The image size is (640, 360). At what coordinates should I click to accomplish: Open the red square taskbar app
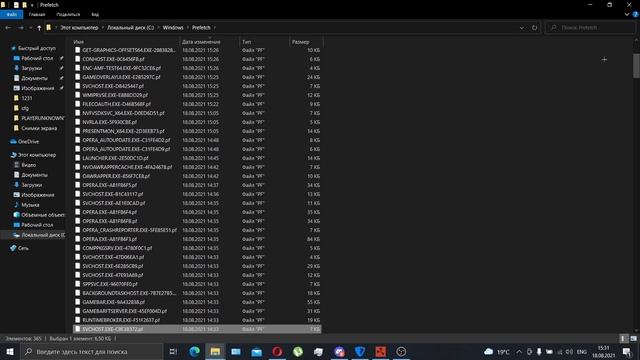[x=380, y=351]
